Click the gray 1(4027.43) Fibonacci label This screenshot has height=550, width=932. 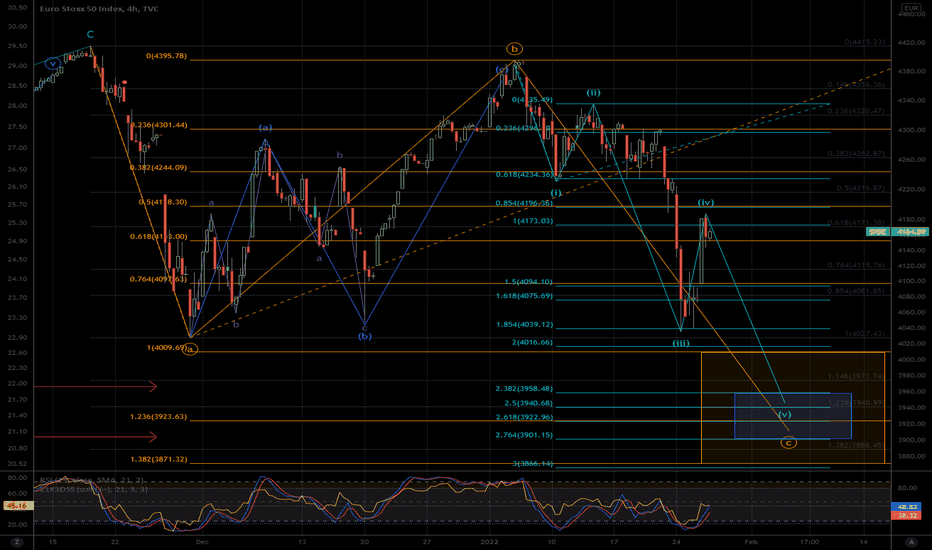(x=864, y=334)
